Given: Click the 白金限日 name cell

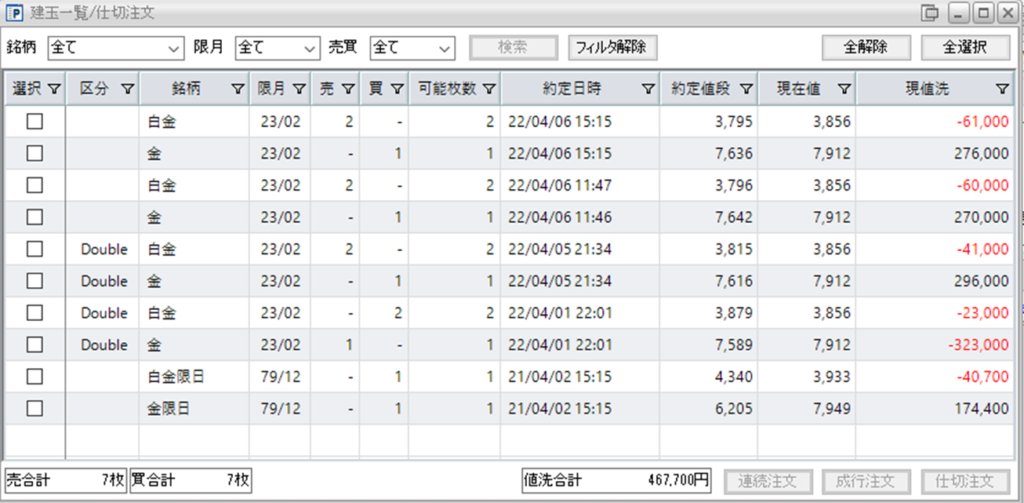Looking at the screenshot, I should click(x=194, y=376).
